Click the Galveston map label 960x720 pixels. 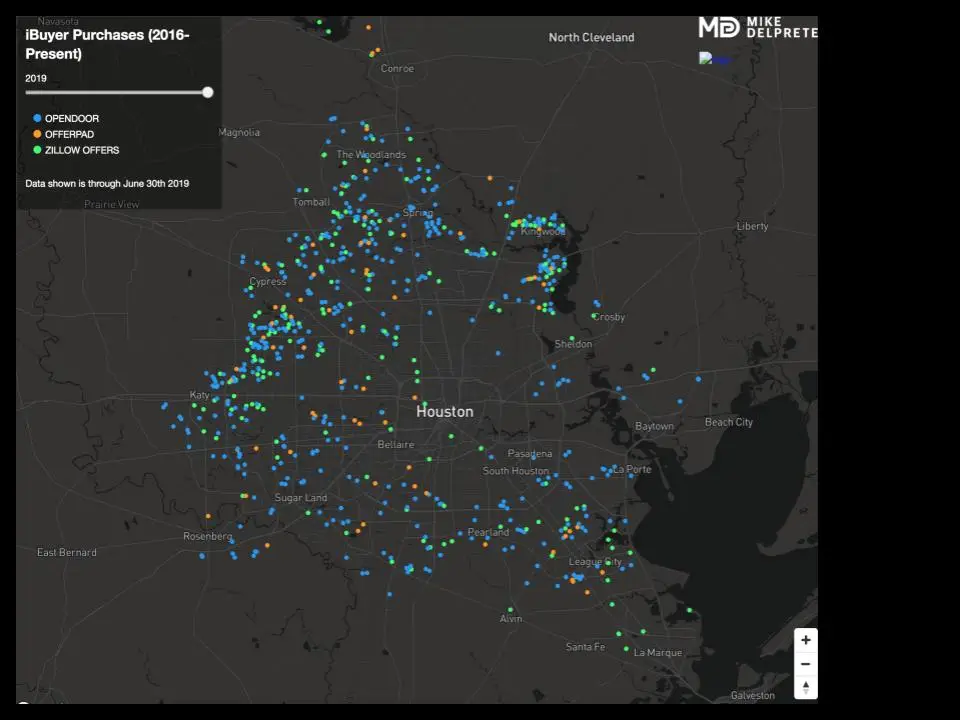pyautogui.click(x=752, y=696)
